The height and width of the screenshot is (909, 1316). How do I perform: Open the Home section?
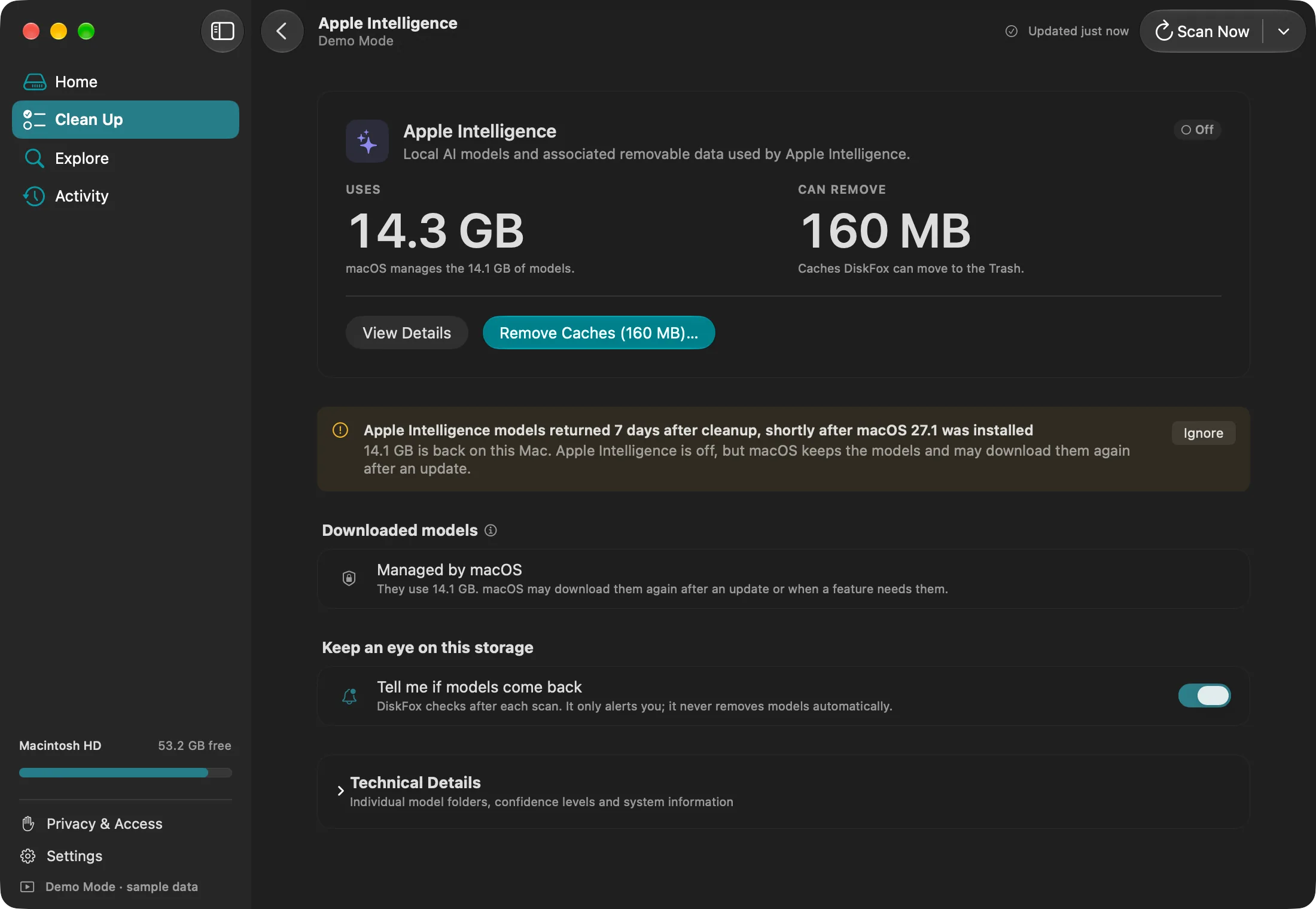pos(126,82)
